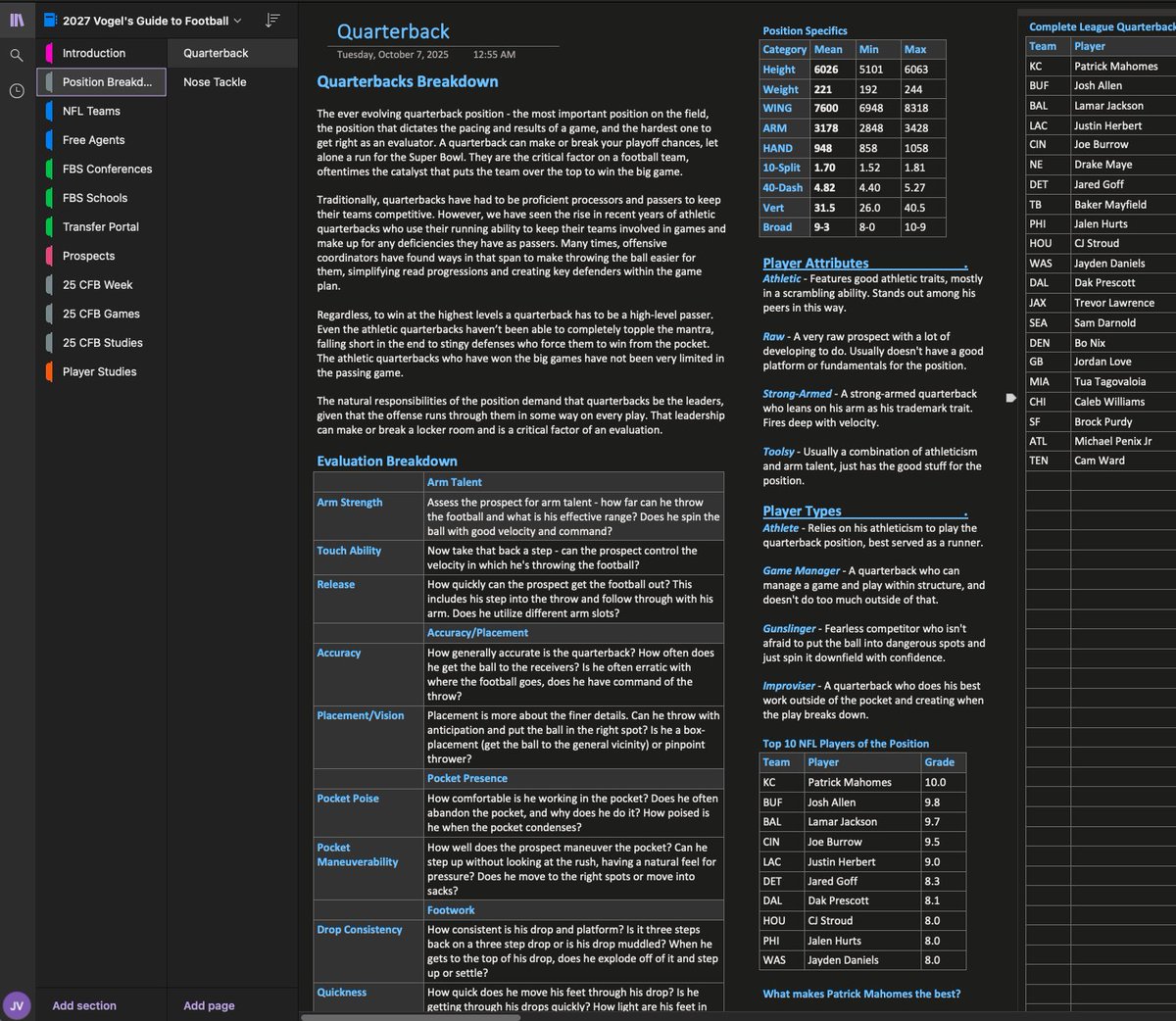This screenshot has height=1021, width=1176.
Task: Open the NFL Teams section
Action: point(102,111)
